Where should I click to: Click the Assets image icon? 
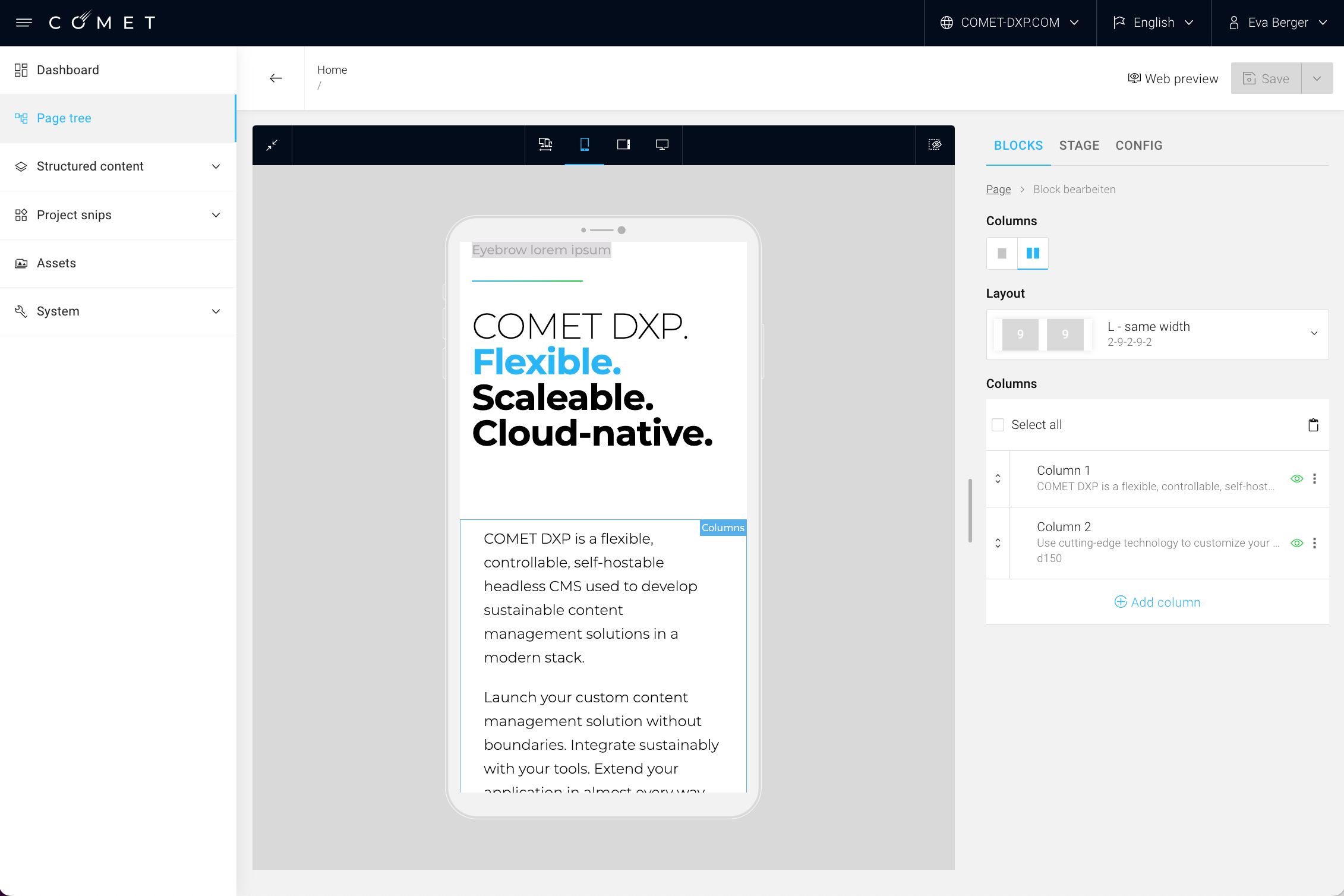pos(21,263)
